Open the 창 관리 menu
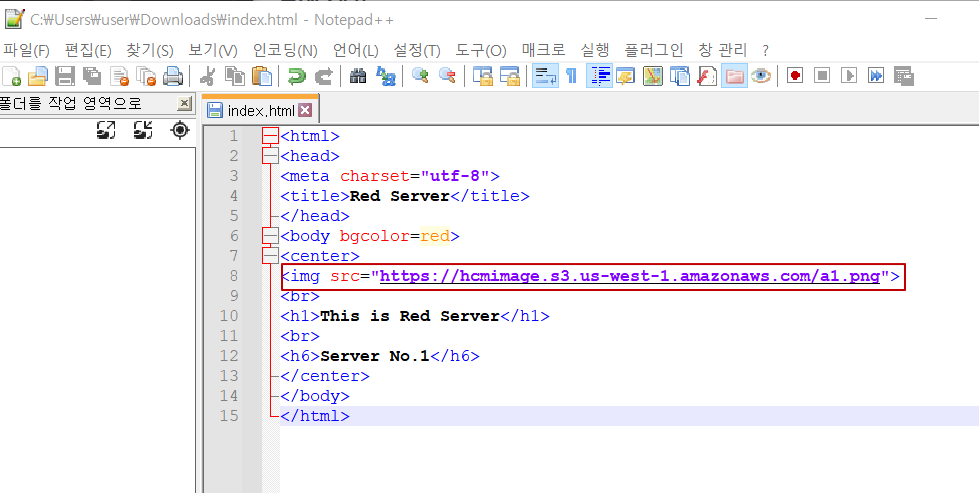979x493 pixels. [x=722, y=51]
